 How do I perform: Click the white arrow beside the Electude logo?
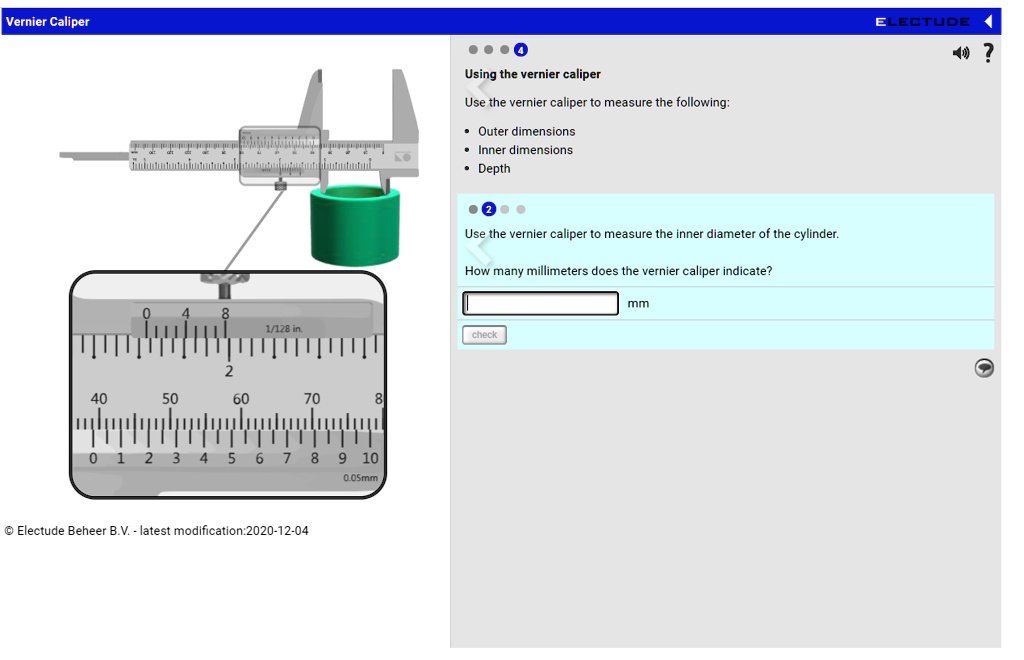tap(988, 19)
